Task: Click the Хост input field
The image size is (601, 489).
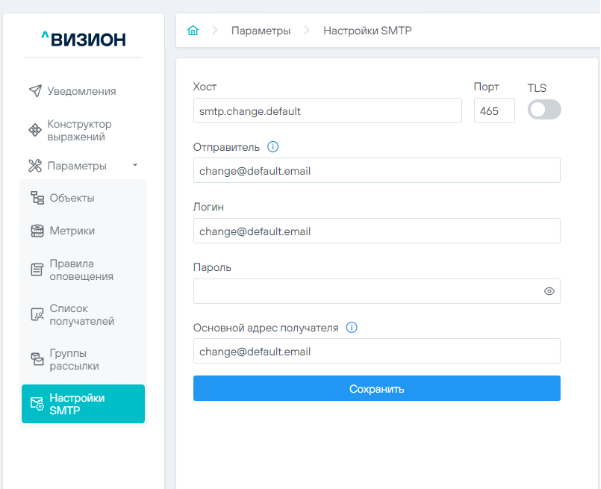Action: [x=327, y=111]
